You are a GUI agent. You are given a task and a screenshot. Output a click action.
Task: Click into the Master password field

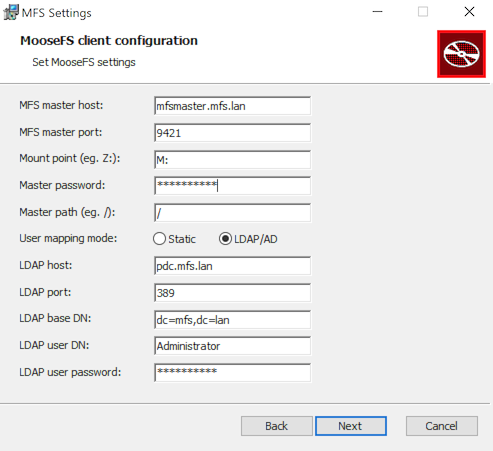[x=232, y=186]
